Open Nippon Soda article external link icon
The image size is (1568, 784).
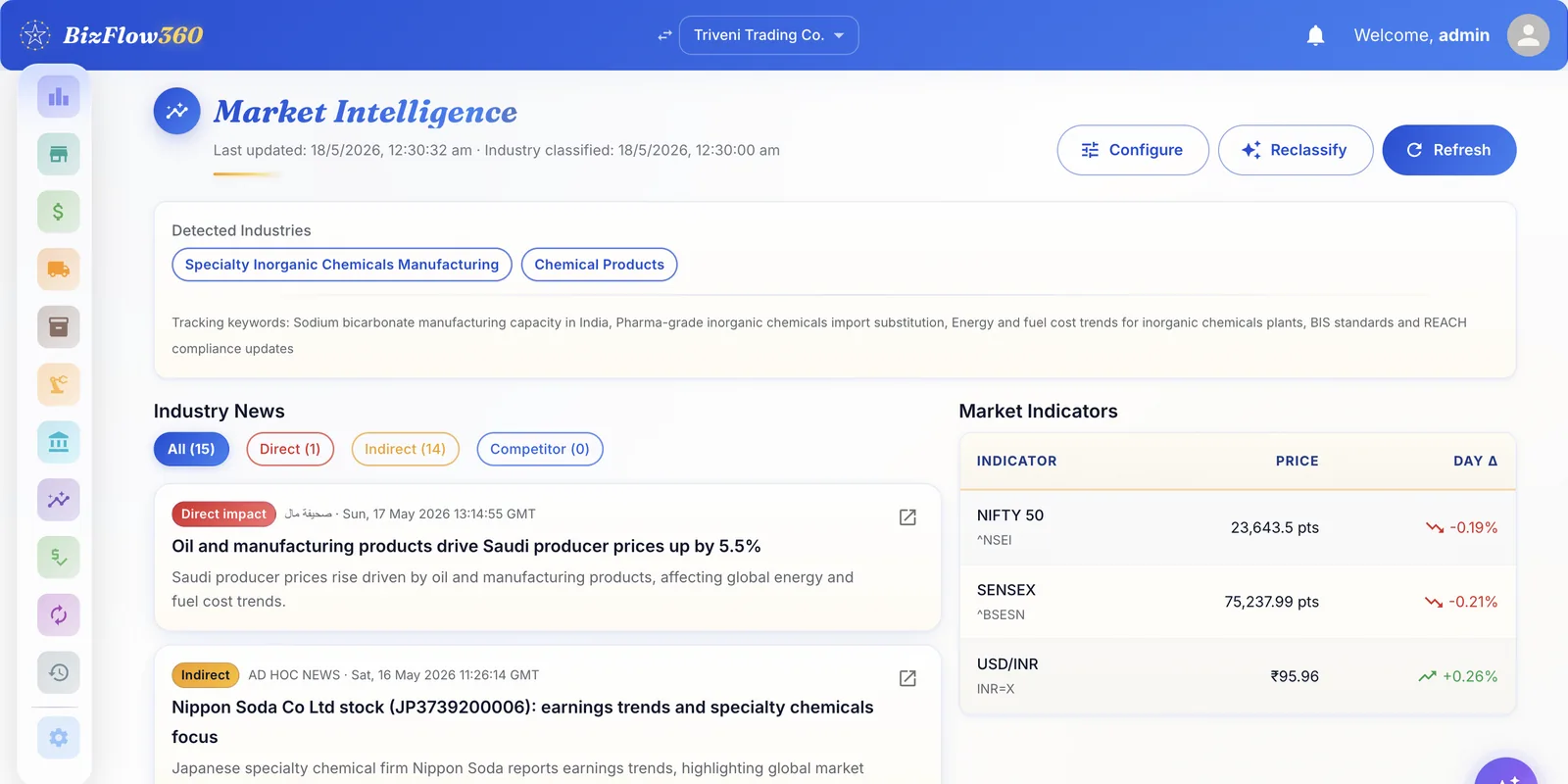[907, 678]
